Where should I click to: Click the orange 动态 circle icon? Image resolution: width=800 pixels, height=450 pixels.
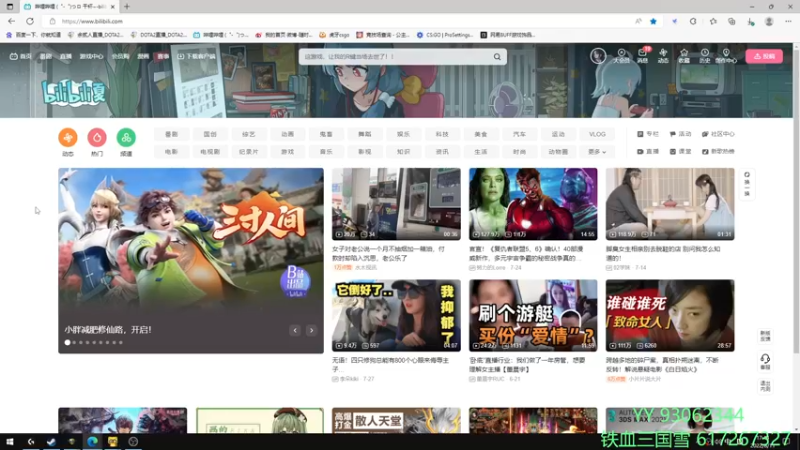[x=68, y=137]
